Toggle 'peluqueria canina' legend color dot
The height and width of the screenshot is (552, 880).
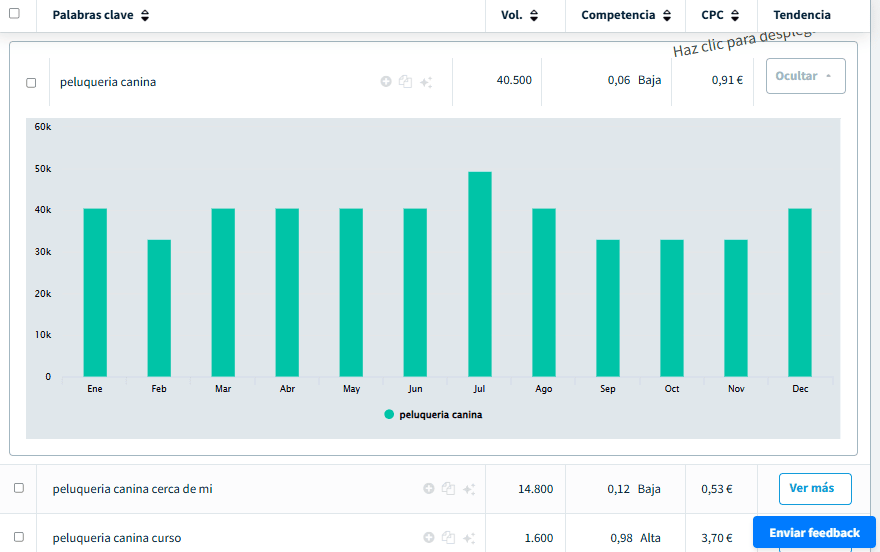tap(389, 414)
